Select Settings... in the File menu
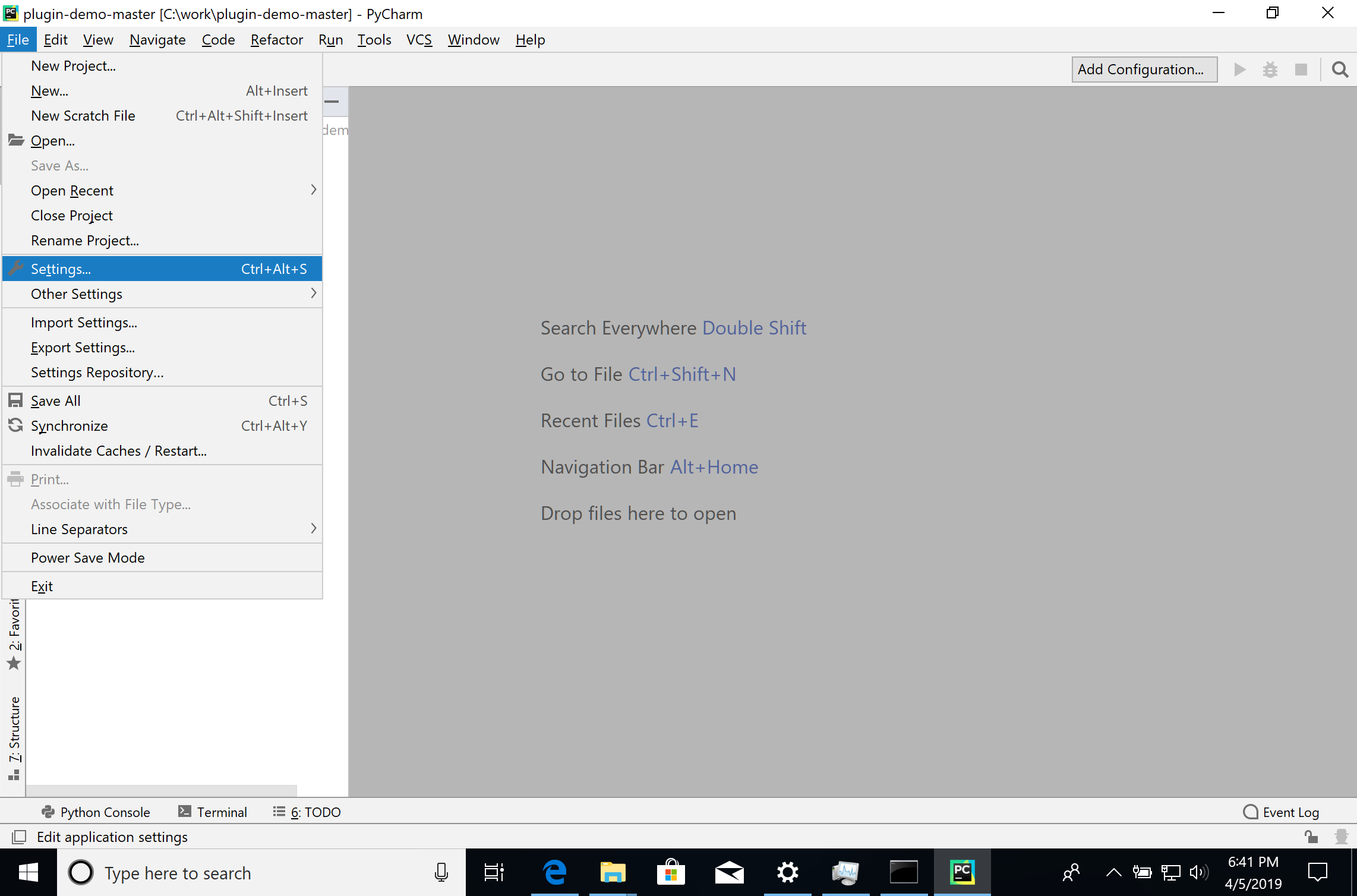 coord(162,269)
